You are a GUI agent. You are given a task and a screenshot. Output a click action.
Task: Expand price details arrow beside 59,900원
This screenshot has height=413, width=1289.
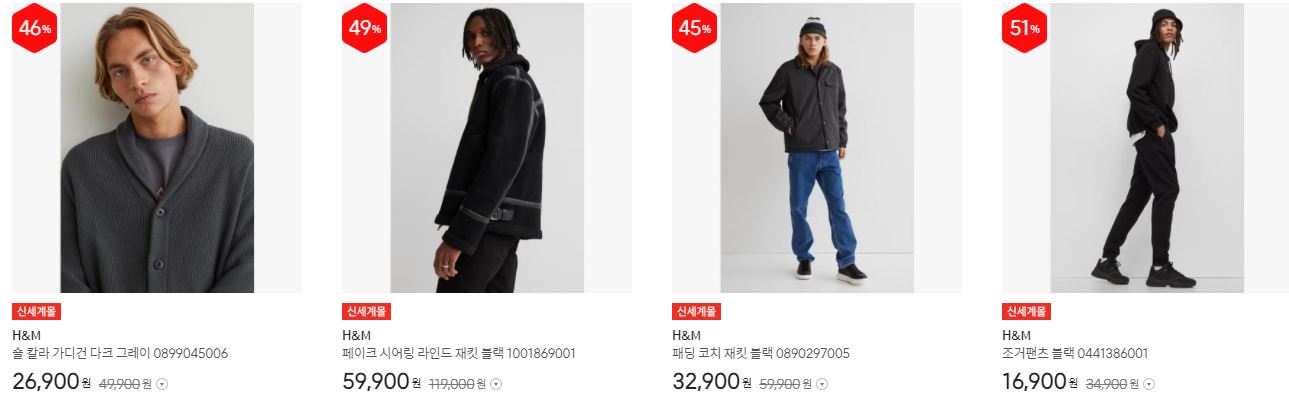coord(824,384)
